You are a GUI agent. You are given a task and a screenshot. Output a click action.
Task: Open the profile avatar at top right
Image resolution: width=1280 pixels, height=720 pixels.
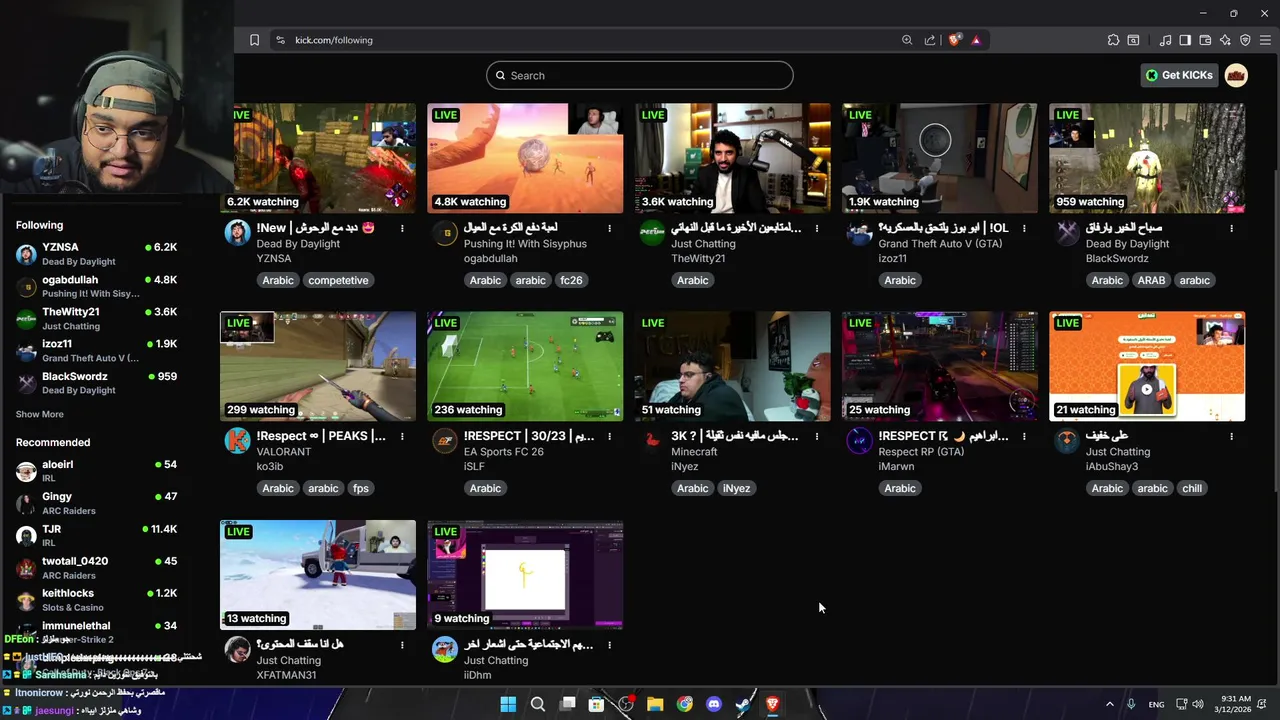click(x=1236, y=75)
